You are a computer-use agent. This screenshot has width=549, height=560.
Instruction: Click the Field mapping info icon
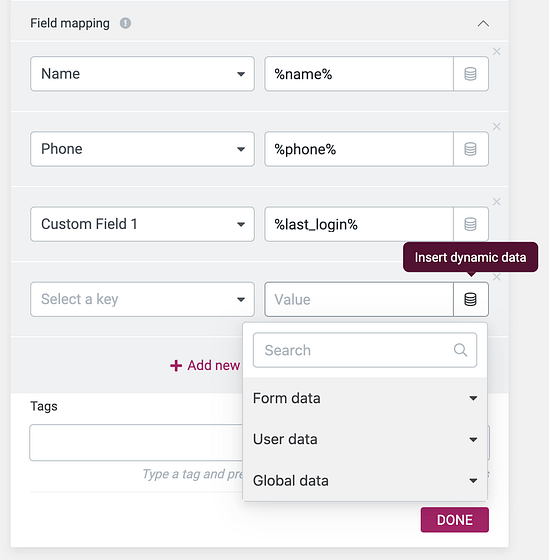[x=125, y=23]
